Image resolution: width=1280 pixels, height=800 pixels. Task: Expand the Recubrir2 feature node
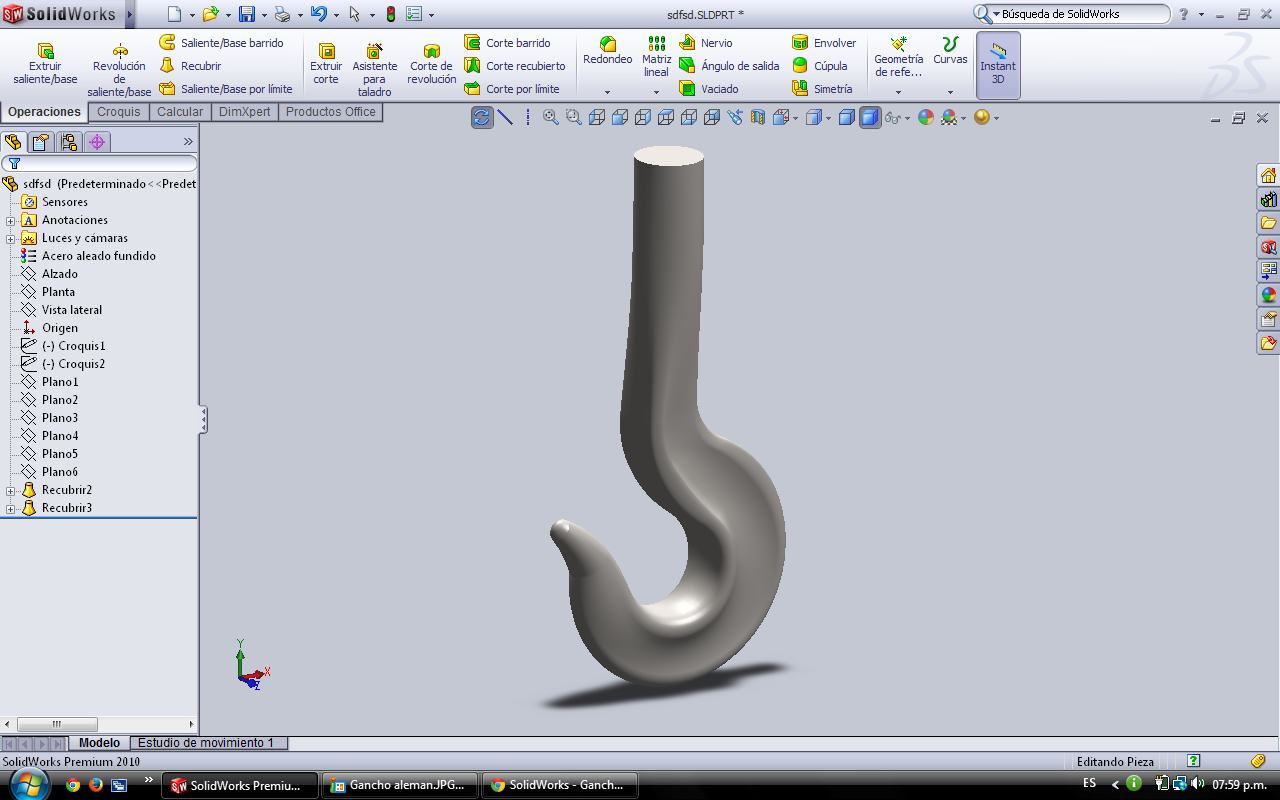(x=10, y=490)
